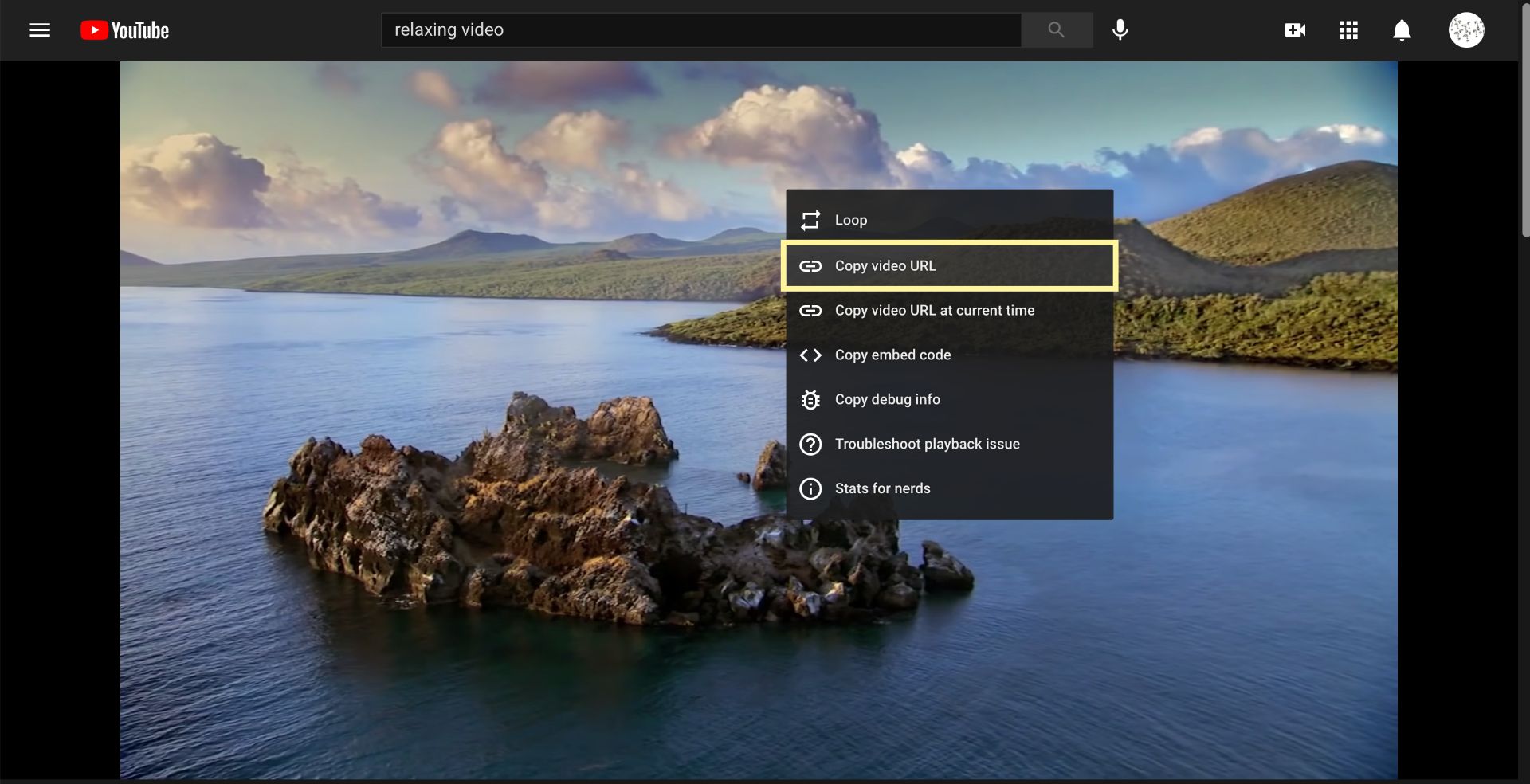Open the account avatar menu
Screen dimensions: 1530x784
point(1465,30)
